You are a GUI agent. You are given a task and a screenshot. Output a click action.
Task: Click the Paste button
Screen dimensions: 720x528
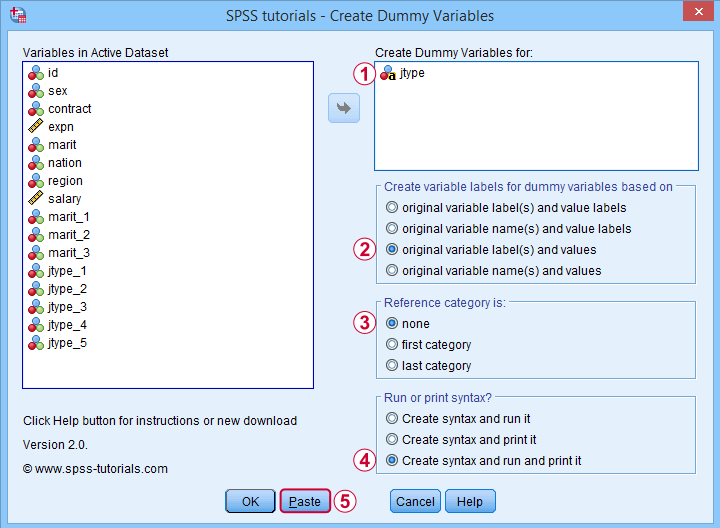pos(305,501)
